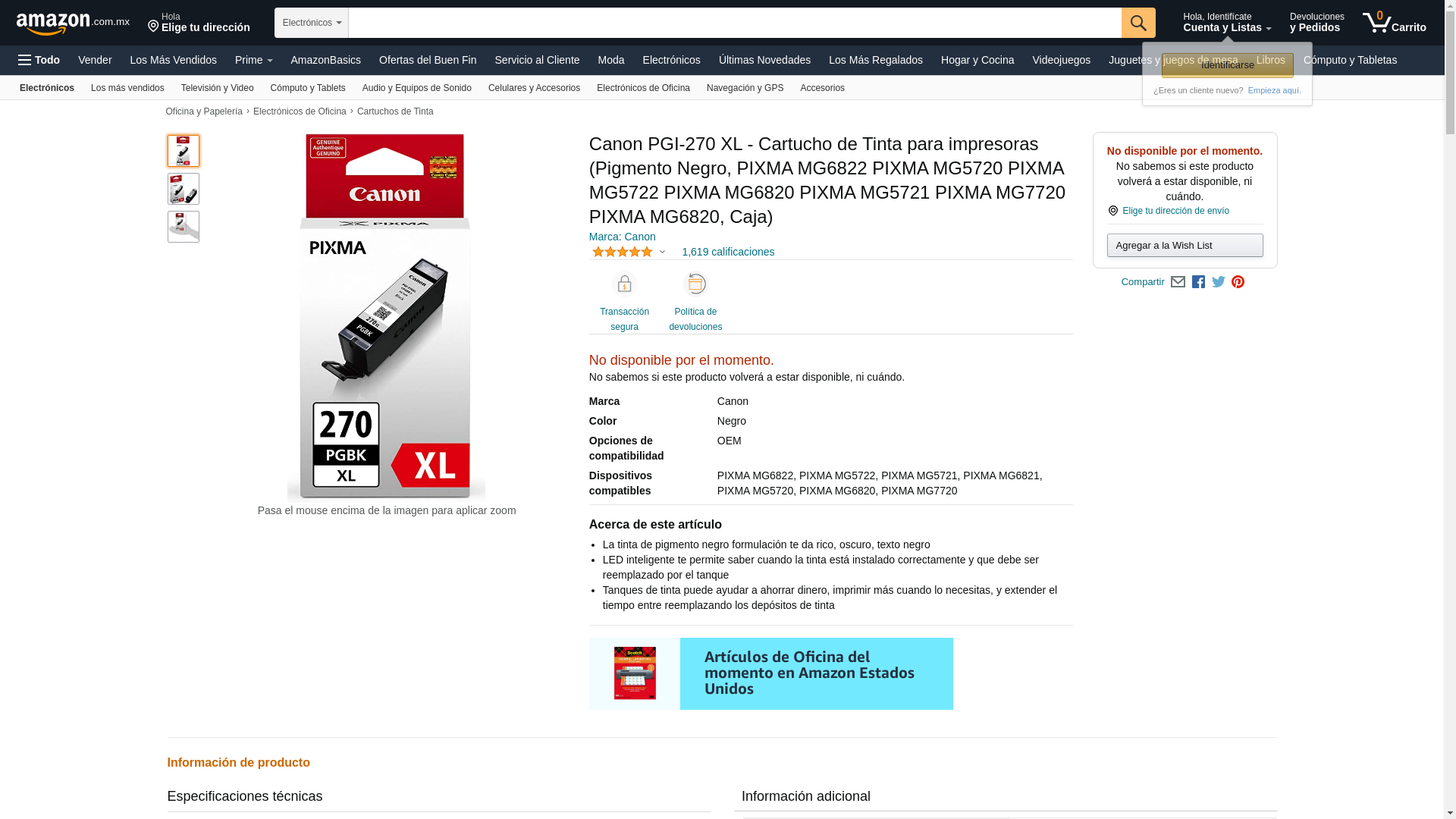Click the search magnifier button
This screenshot has width=1456, height=819.
(x=1138, y=23)
